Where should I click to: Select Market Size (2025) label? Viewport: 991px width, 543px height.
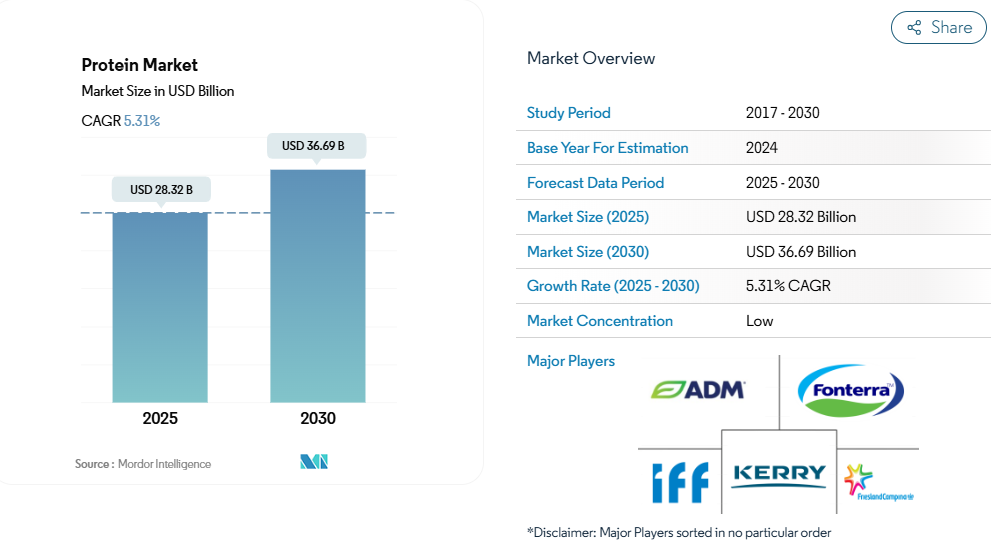click(x=588, y=217)
